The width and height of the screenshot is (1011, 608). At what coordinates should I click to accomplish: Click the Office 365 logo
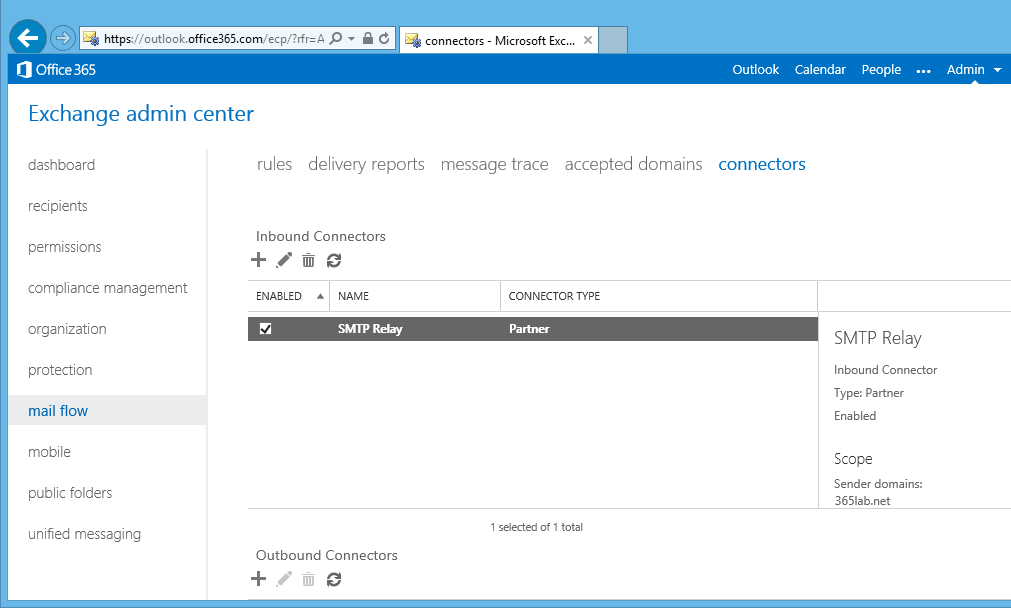57,70
